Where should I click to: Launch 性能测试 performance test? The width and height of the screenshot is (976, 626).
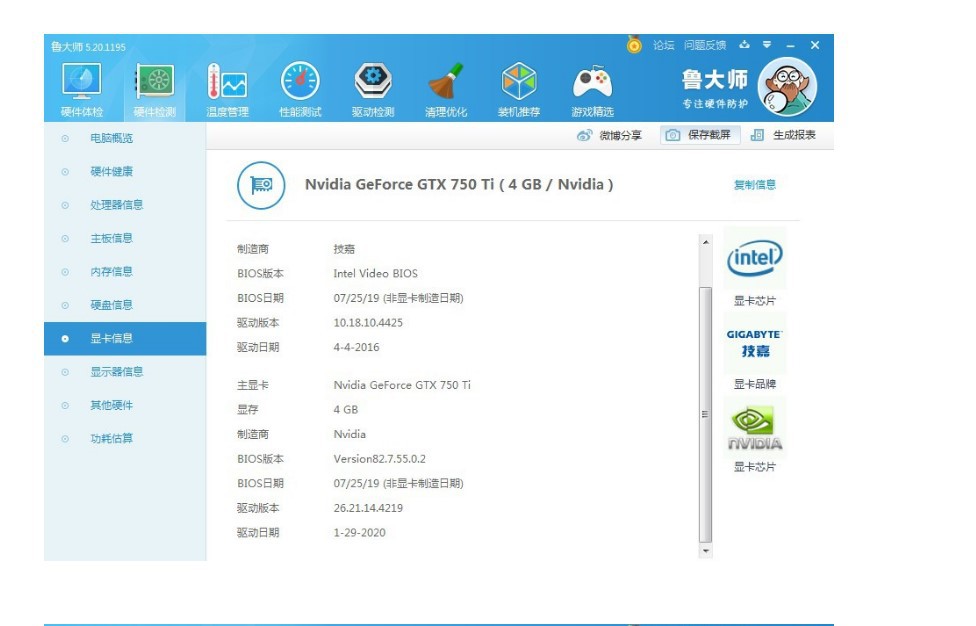point(300,90)
